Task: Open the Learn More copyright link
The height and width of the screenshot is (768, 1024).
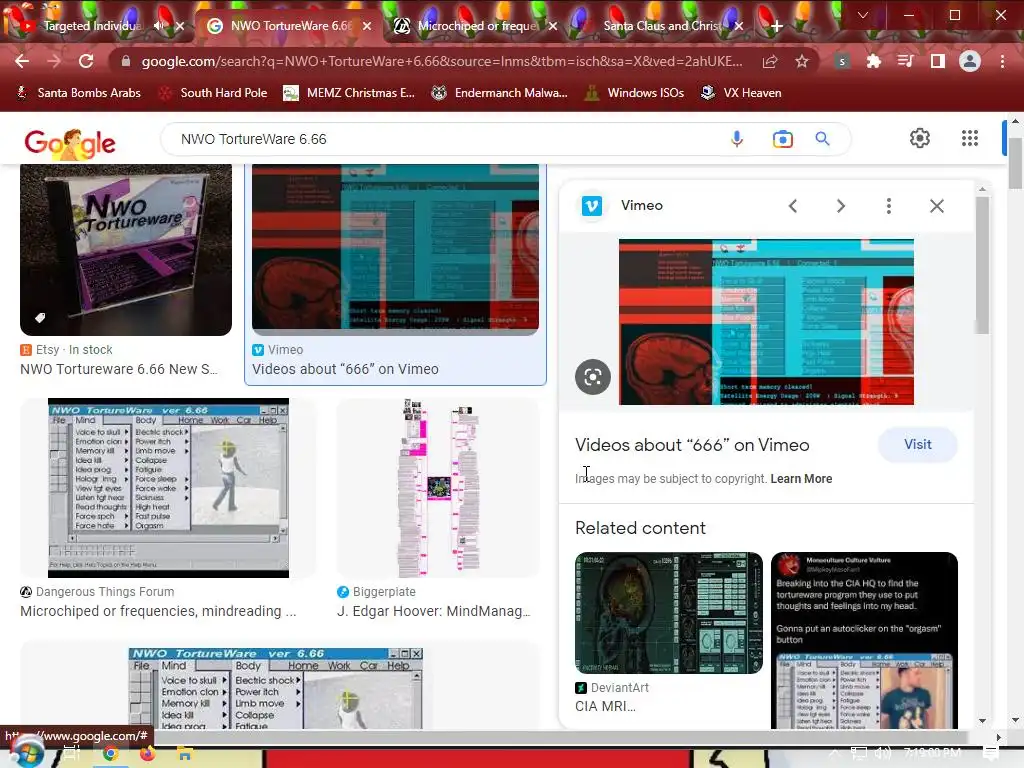Action: click(801, 479)
